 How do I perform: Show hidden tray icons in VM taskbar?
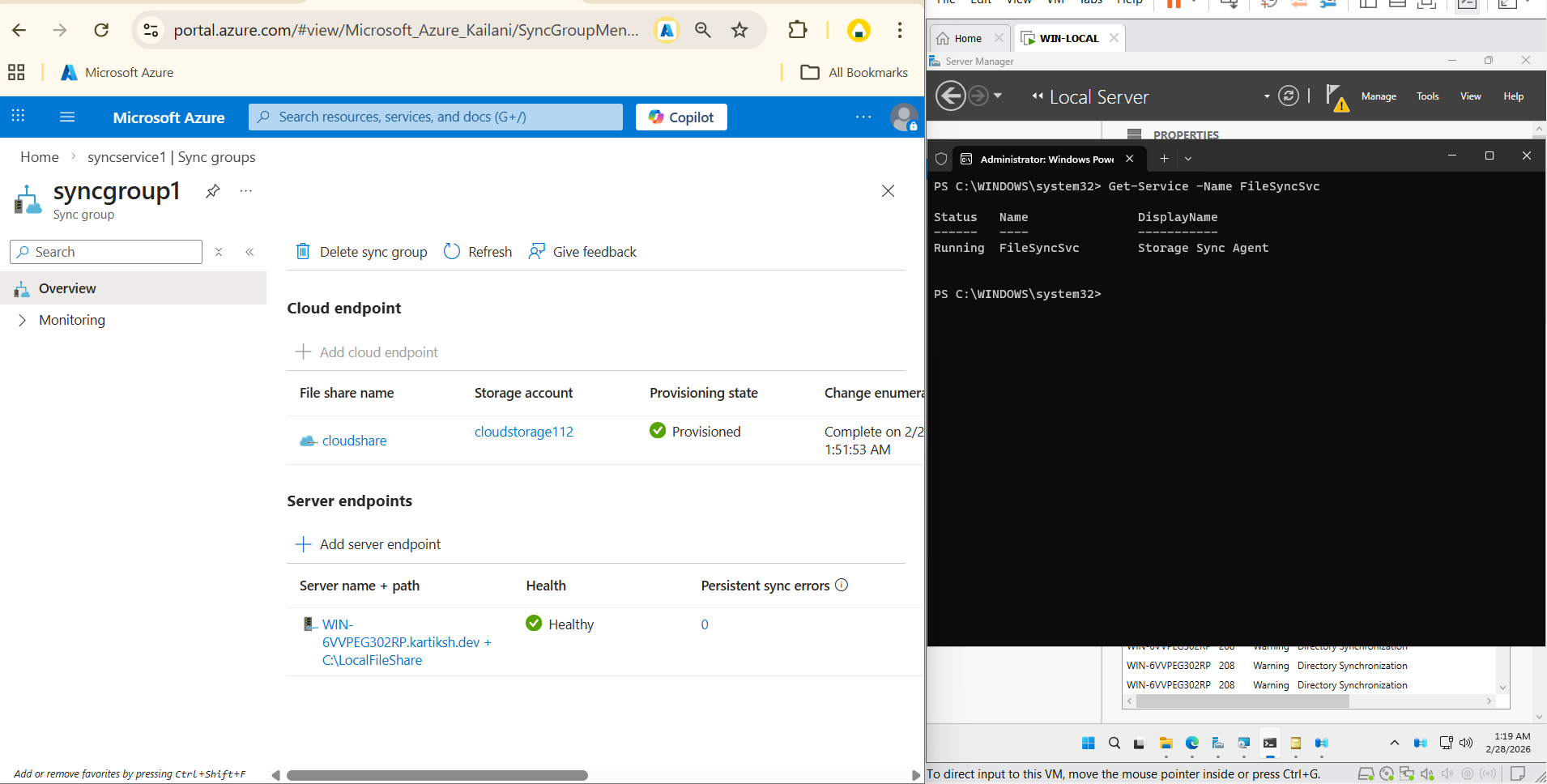pos(1394,744)
